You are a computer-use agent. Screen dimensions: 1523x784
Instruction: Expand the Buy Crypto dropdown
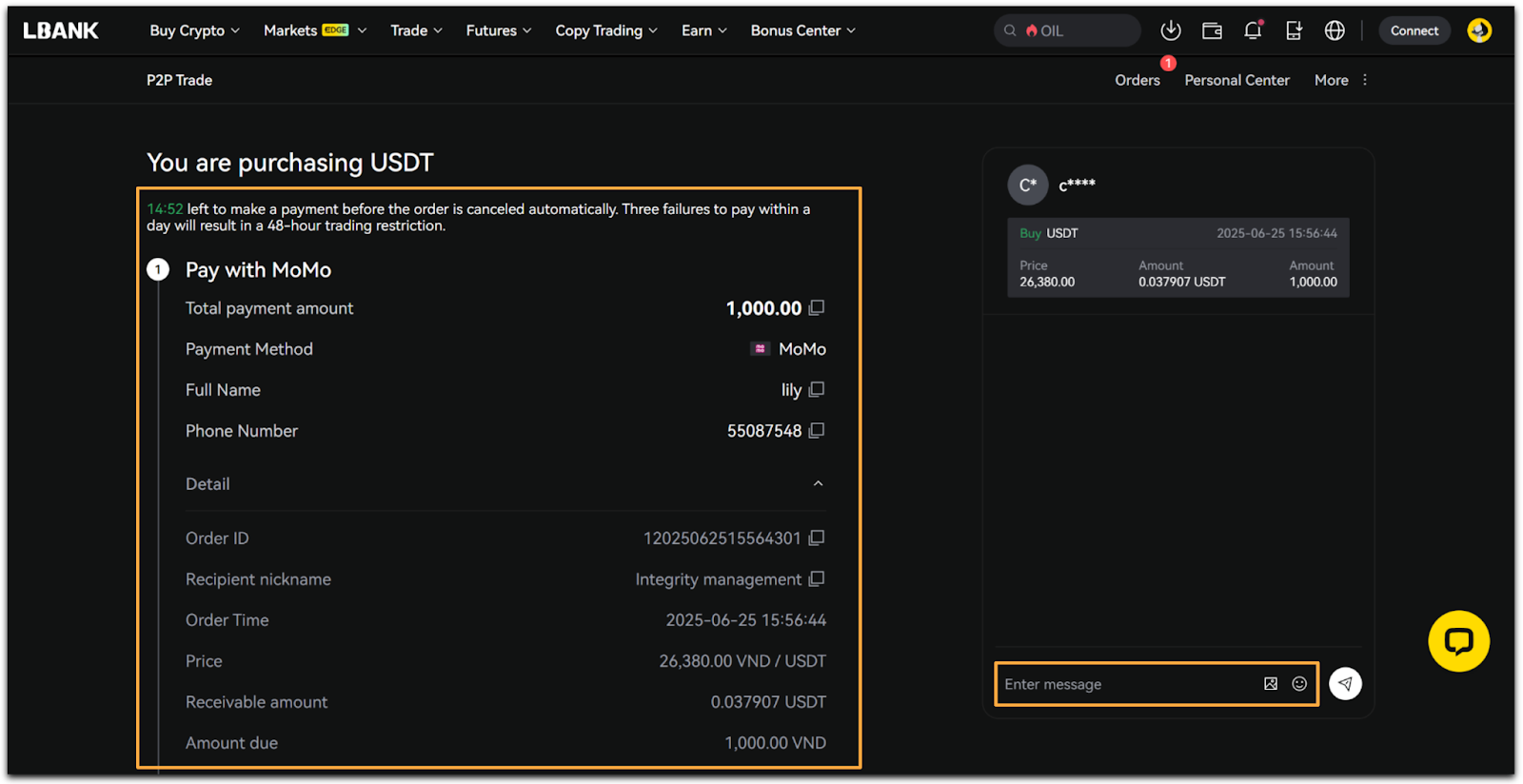click(x=194, y=30)
